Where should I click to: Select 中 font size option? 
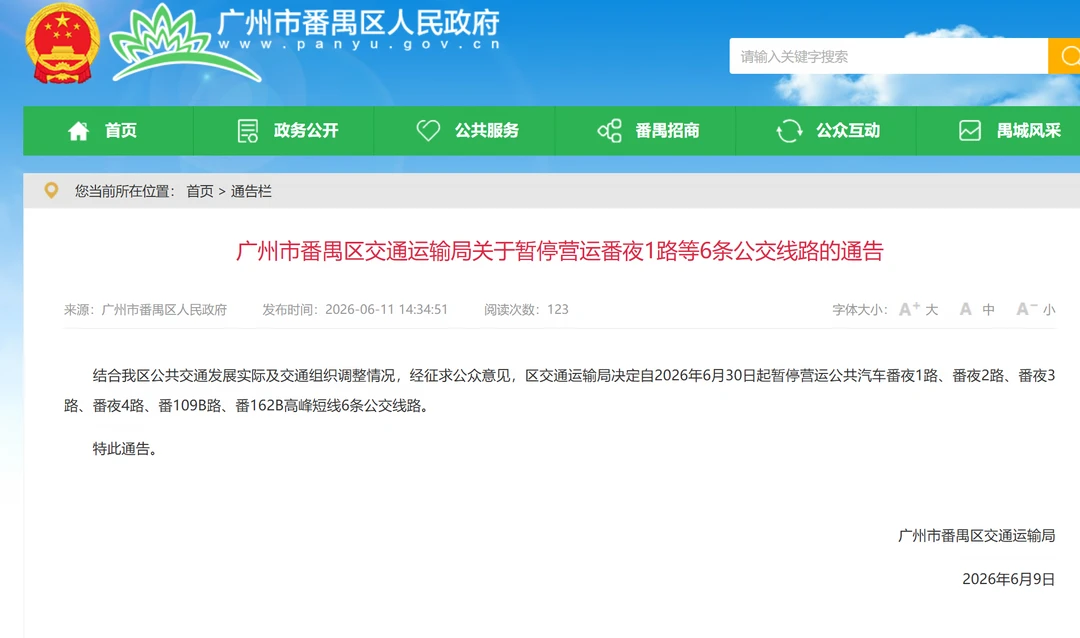[x=988, y=309]
